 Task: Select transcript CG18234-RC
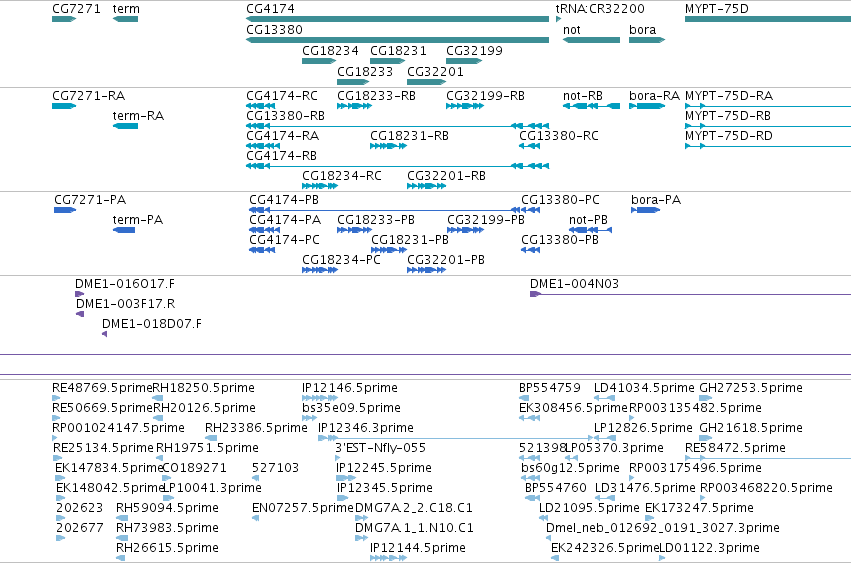point(320,186)
